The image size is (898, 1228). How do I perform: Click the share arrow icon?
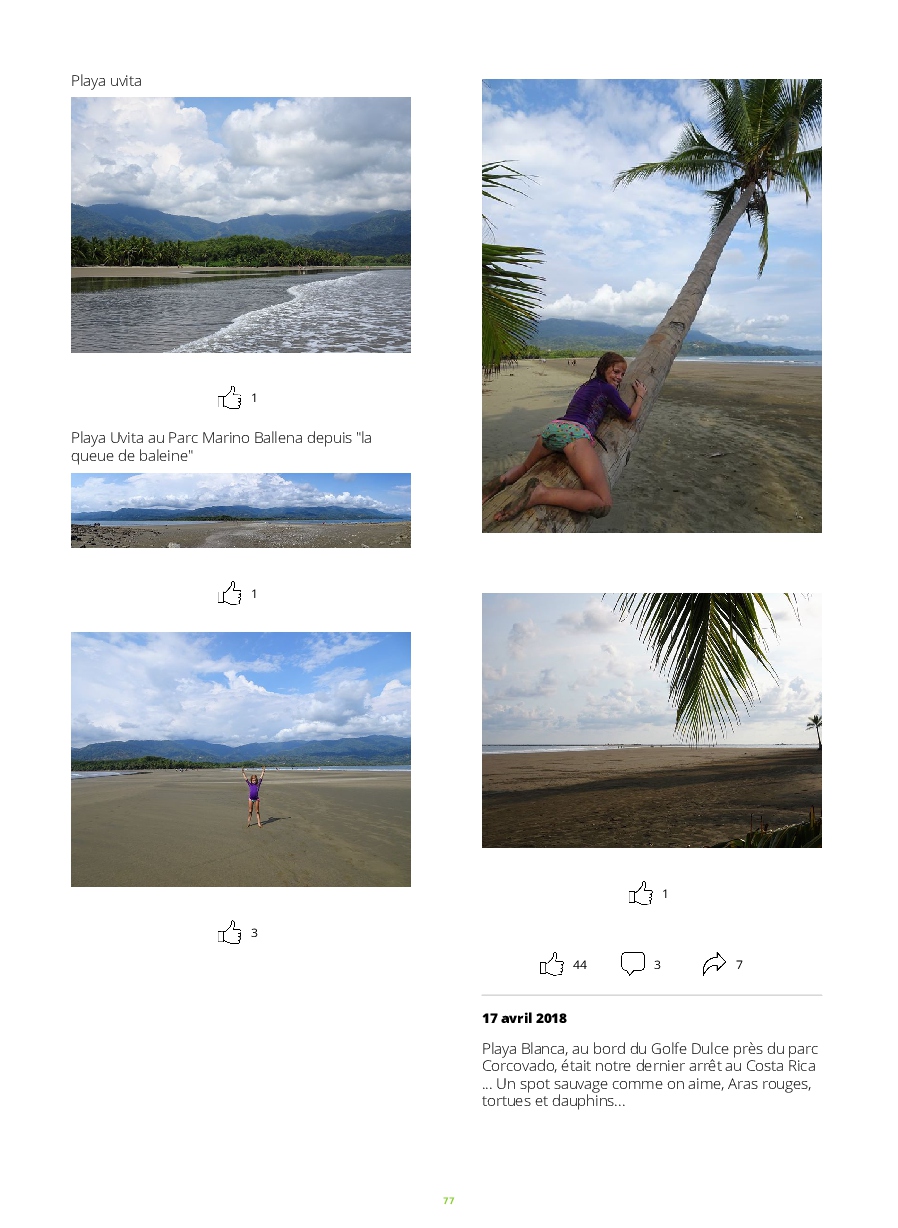(x=714, y=965)
